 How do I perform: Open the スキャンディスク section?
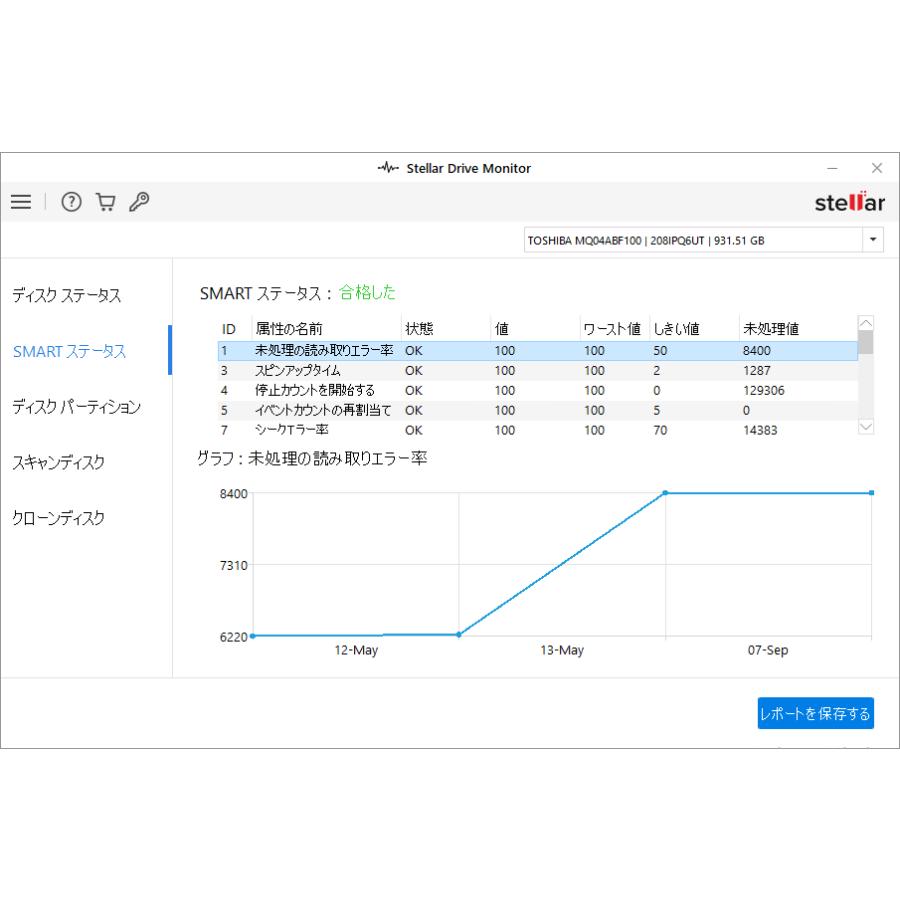(58, 463)
